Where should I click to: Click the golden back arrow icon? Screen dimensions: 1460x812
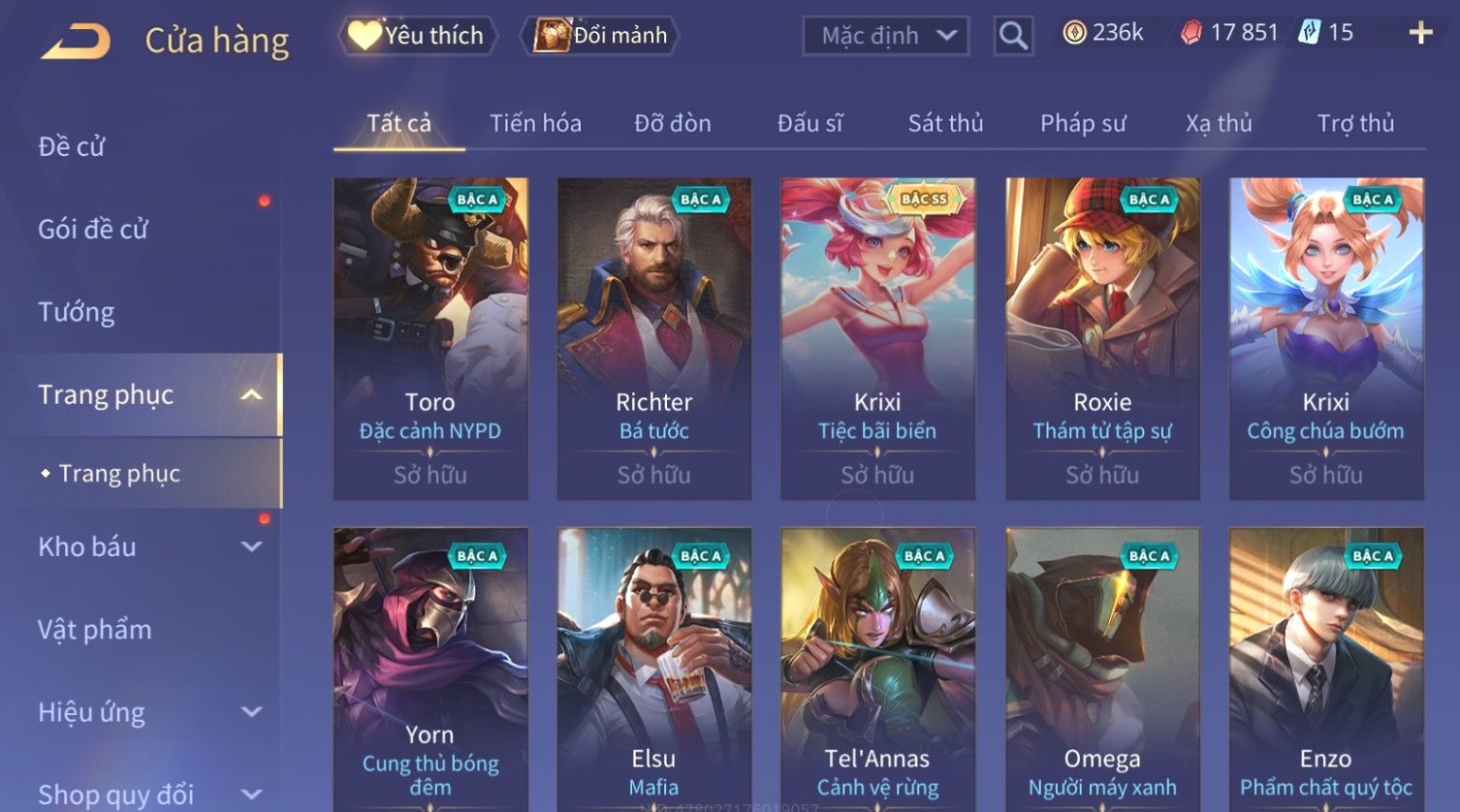click(76, 41)
